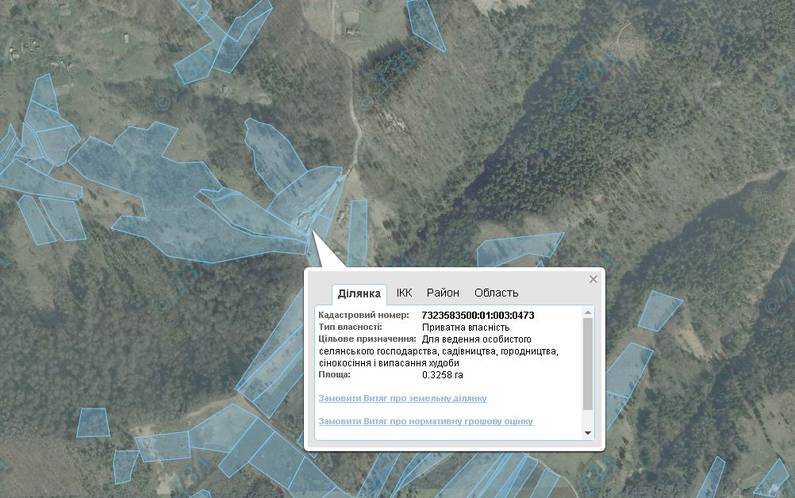This screenshot has height=498, width=795.
Task: Click the popup scrollbar up arrow
Action: [588, 312]
